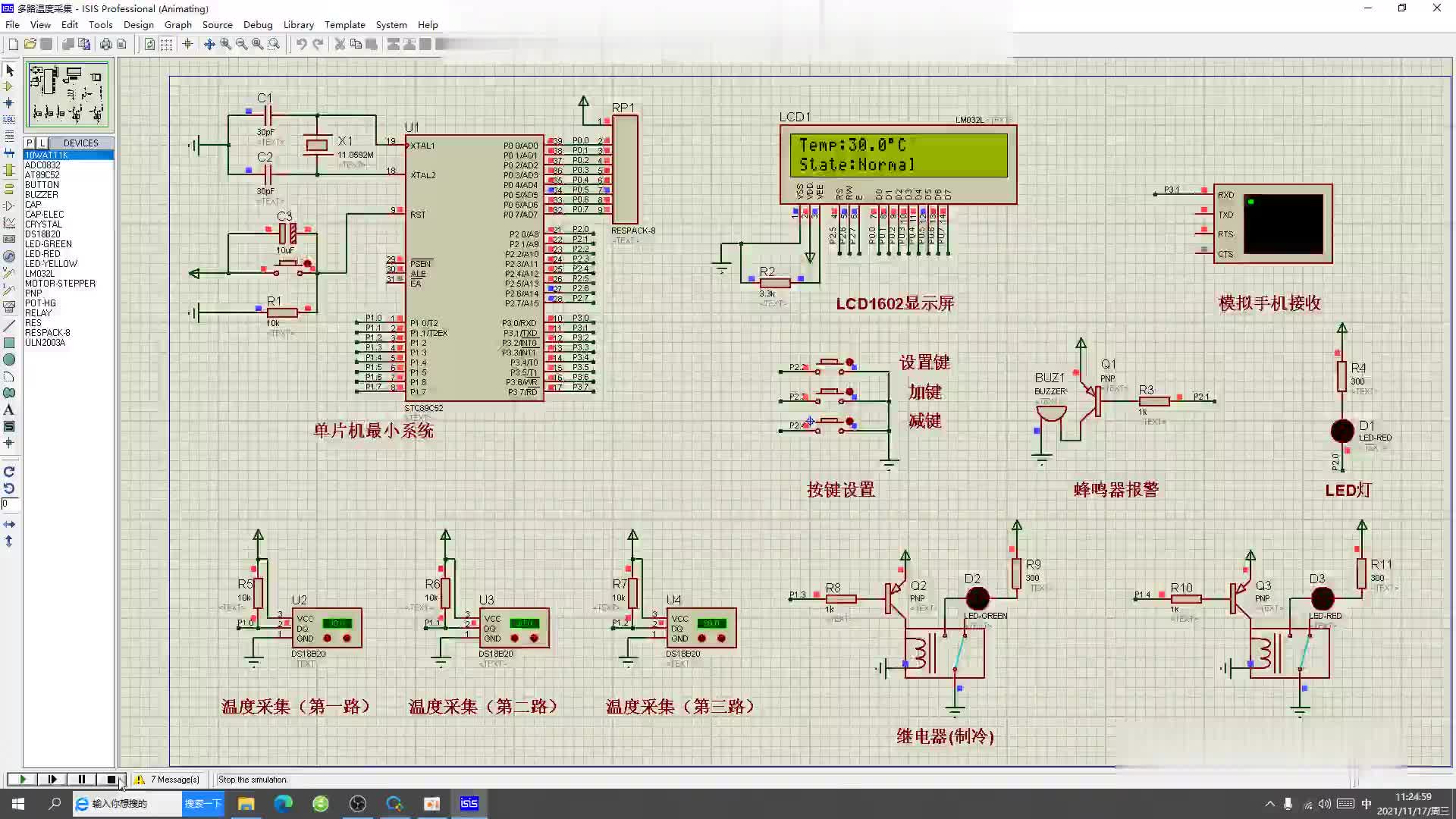Viewport: 1456px width, 819px height.
Task: Open the Design menu
Action: pos(138,24)
